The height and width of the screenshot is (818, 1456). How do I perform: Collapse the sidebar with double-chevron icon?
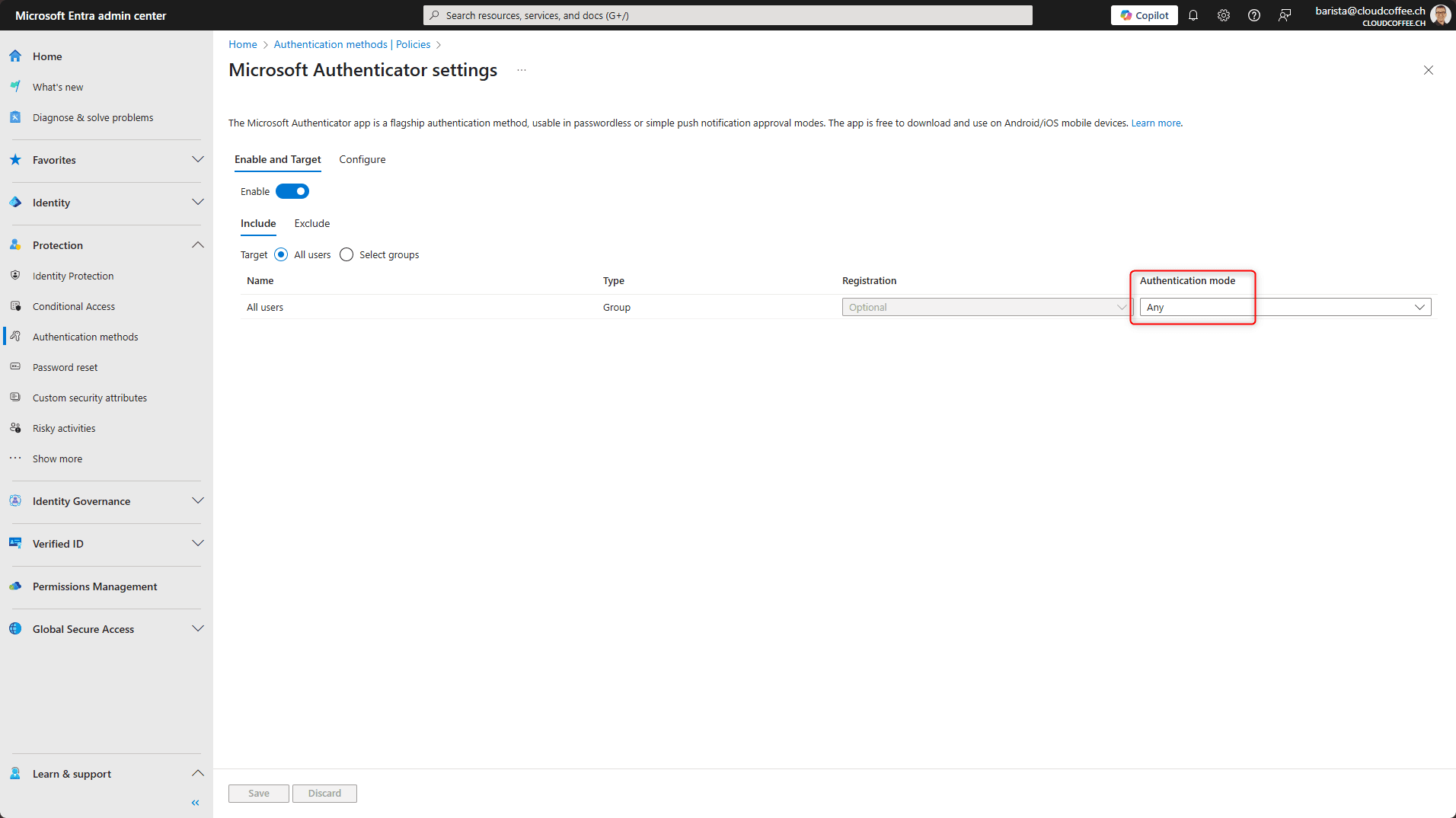[x=196, y=803]
